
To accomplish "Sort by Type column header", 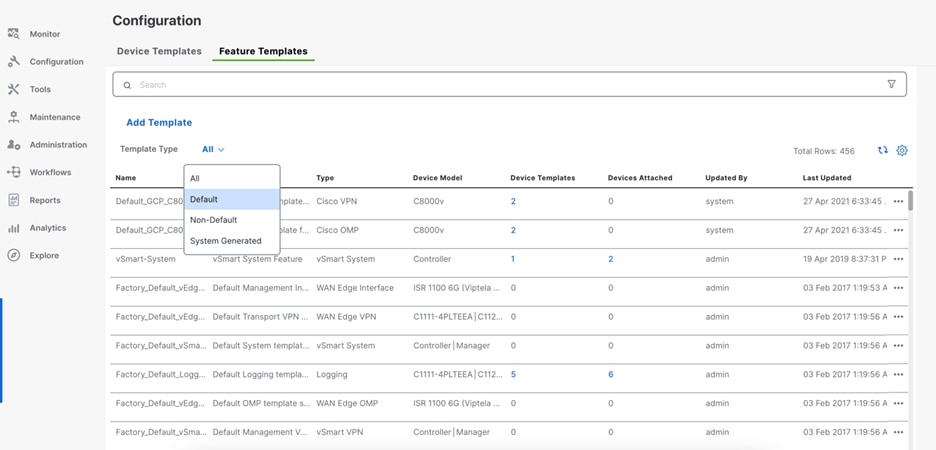I will click(325, 178).
